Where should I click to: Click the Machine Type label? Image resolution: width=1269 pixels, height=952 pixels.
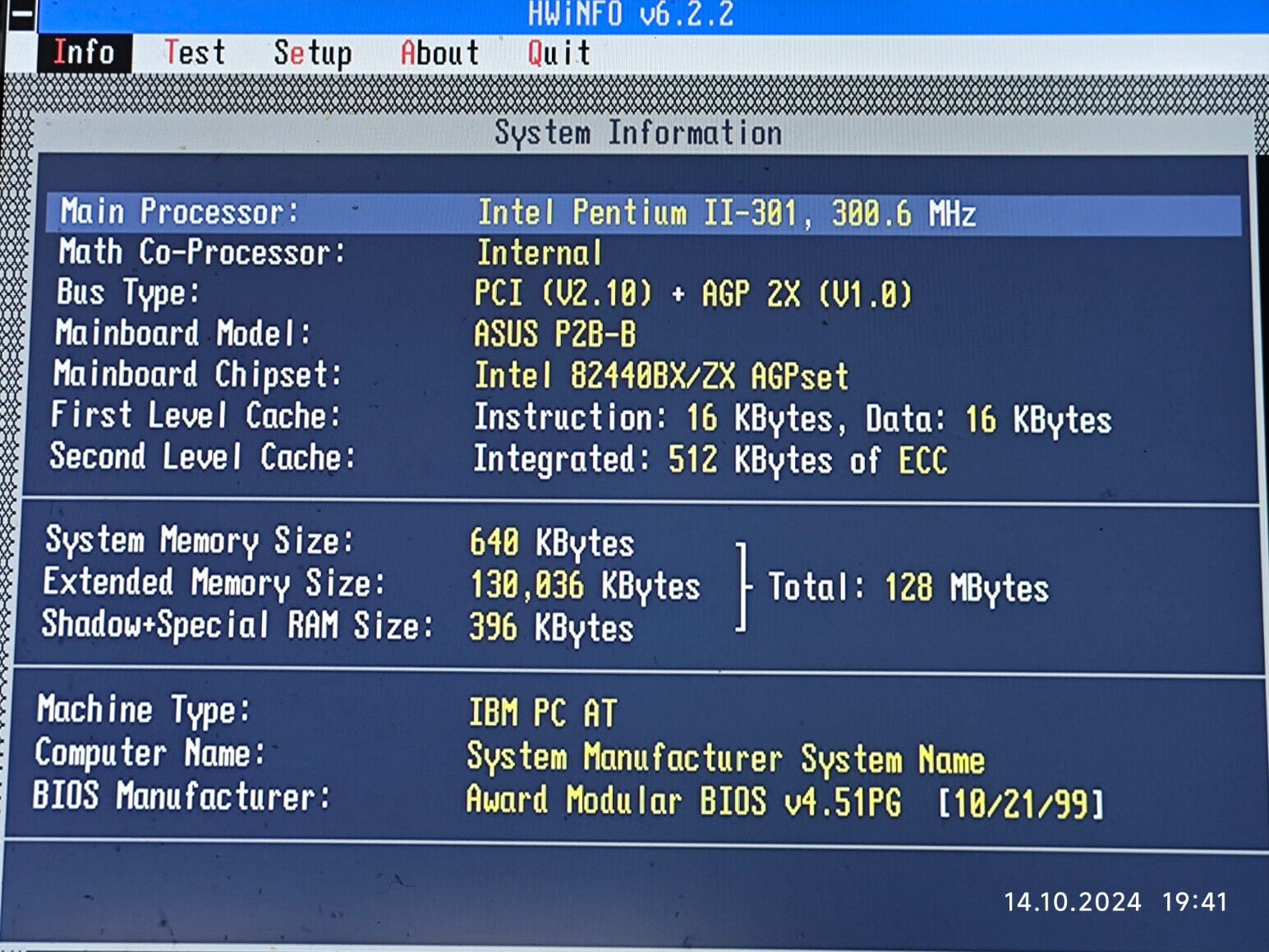(144, 711)
